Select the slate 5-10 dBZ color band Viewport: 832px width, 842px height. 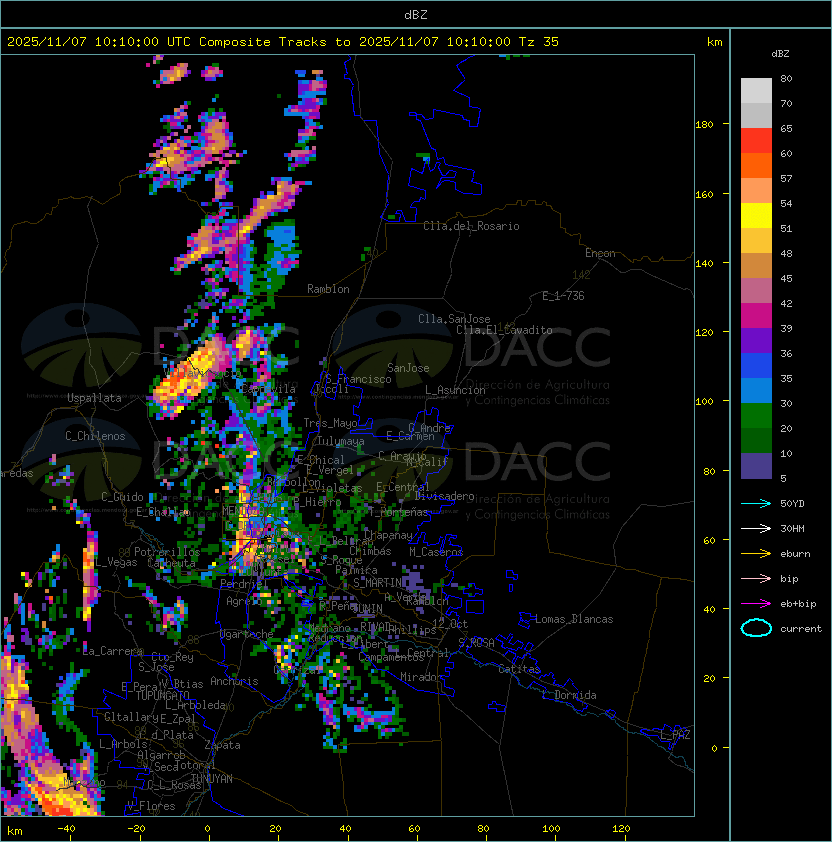[756, 466]
